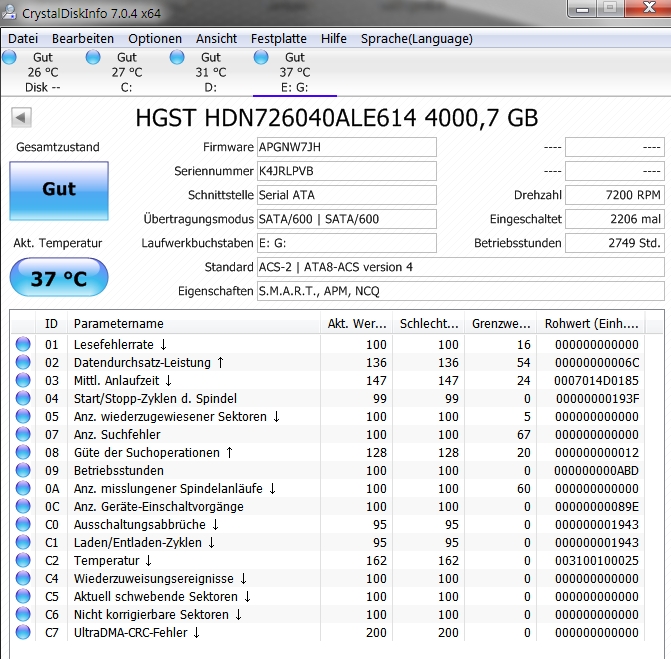Click status icon of Lesefehlerrate row
The width and height of the screenshot is (671, 659).
pos(23,344)
